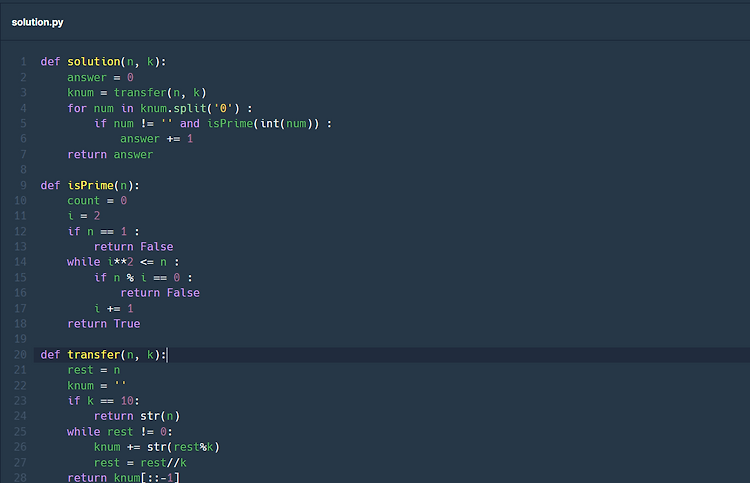
Task: Click empty line 8 in the editor
Action: pyautogui.click(x=392, y=170)
